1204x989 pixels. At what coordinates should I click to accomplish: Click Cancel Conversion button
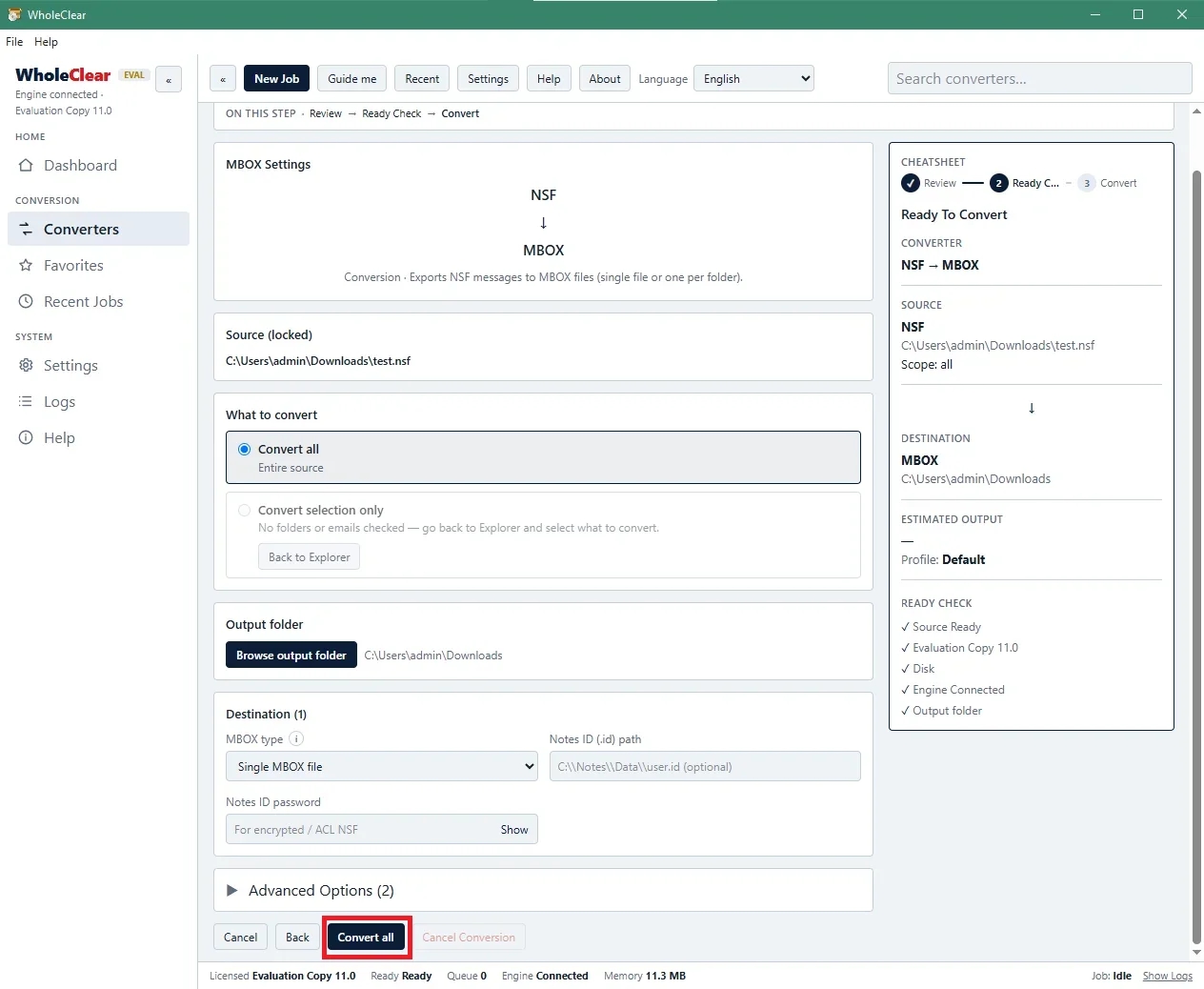(469, 938)
